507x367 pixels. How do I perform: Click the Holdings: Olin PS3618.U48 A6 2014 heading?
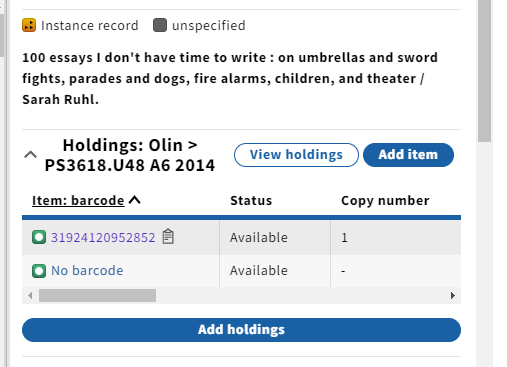pyautogui.click(x=130, y=155)
